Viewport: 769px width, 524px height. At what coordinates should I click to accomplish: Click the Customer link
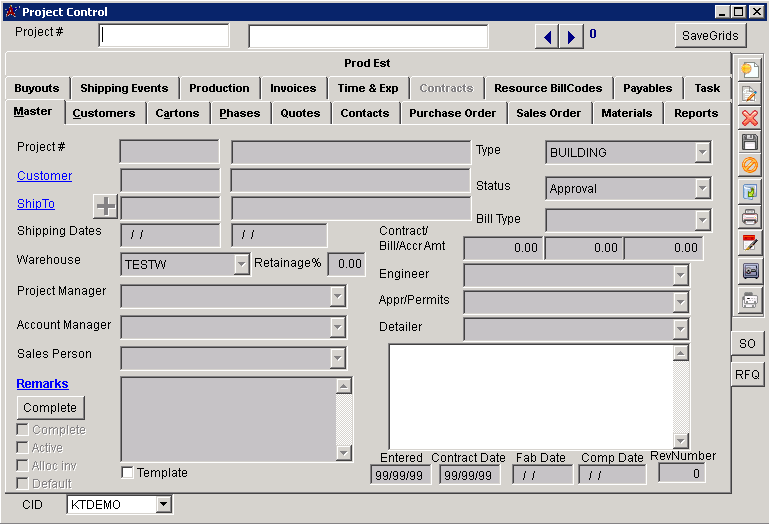(x=44, y=176)
